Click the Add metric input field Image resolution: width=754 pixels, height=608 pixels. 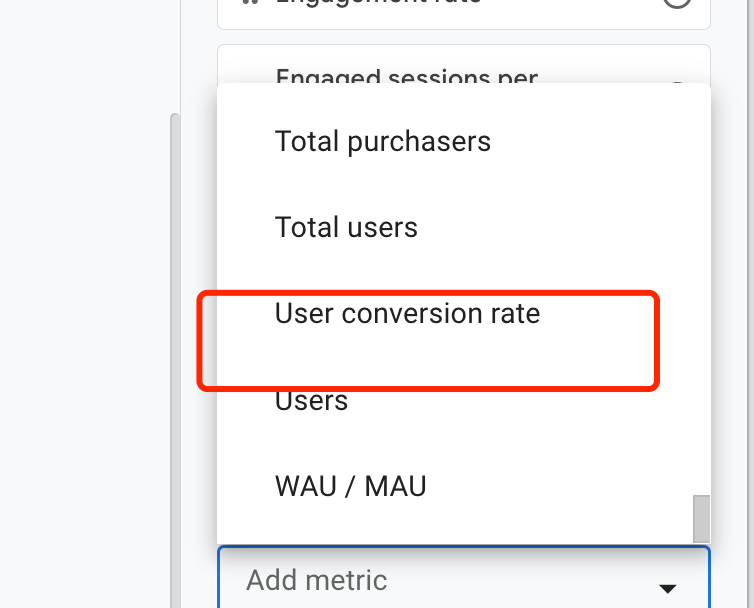tap(440, 580)
